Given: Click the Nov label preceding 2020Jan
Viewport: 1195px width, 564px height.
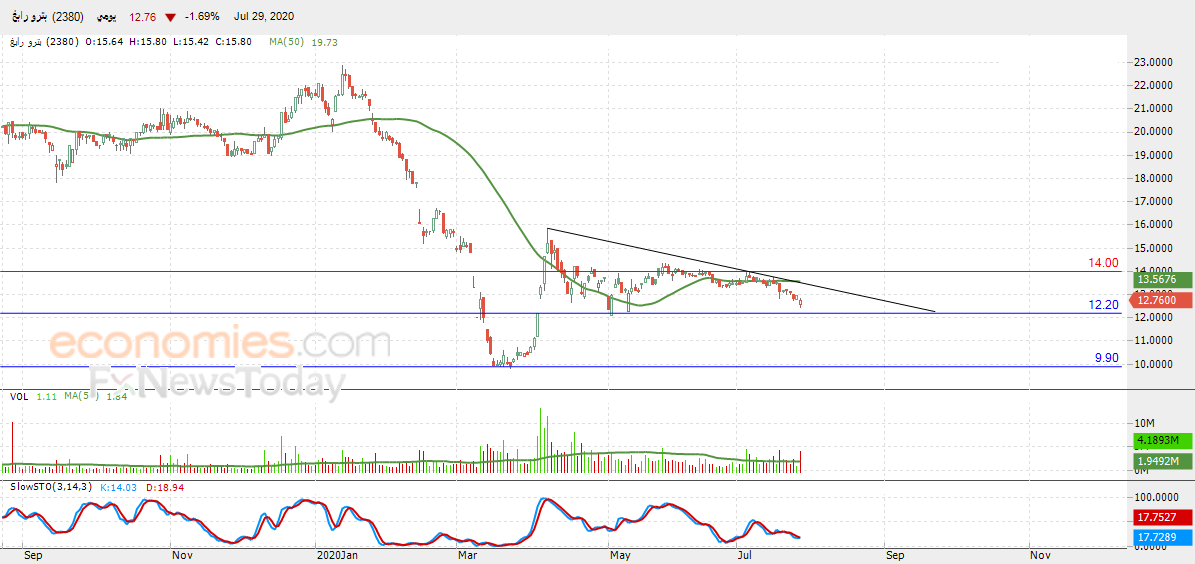Looking at the screenshot, I should coord(181,555).
